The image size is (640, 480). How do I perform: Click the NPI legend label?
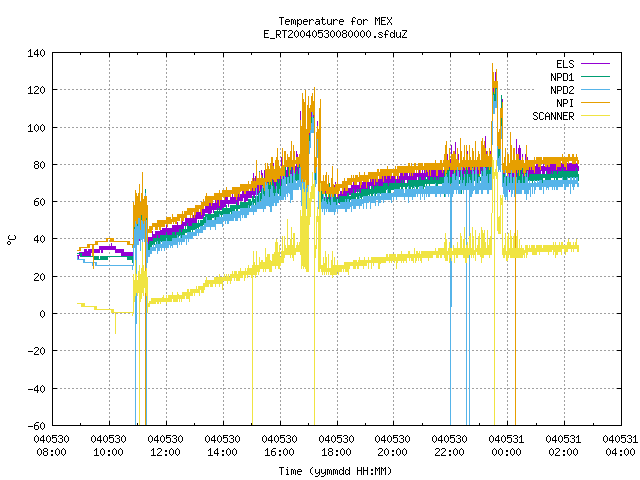pos(565,103)
